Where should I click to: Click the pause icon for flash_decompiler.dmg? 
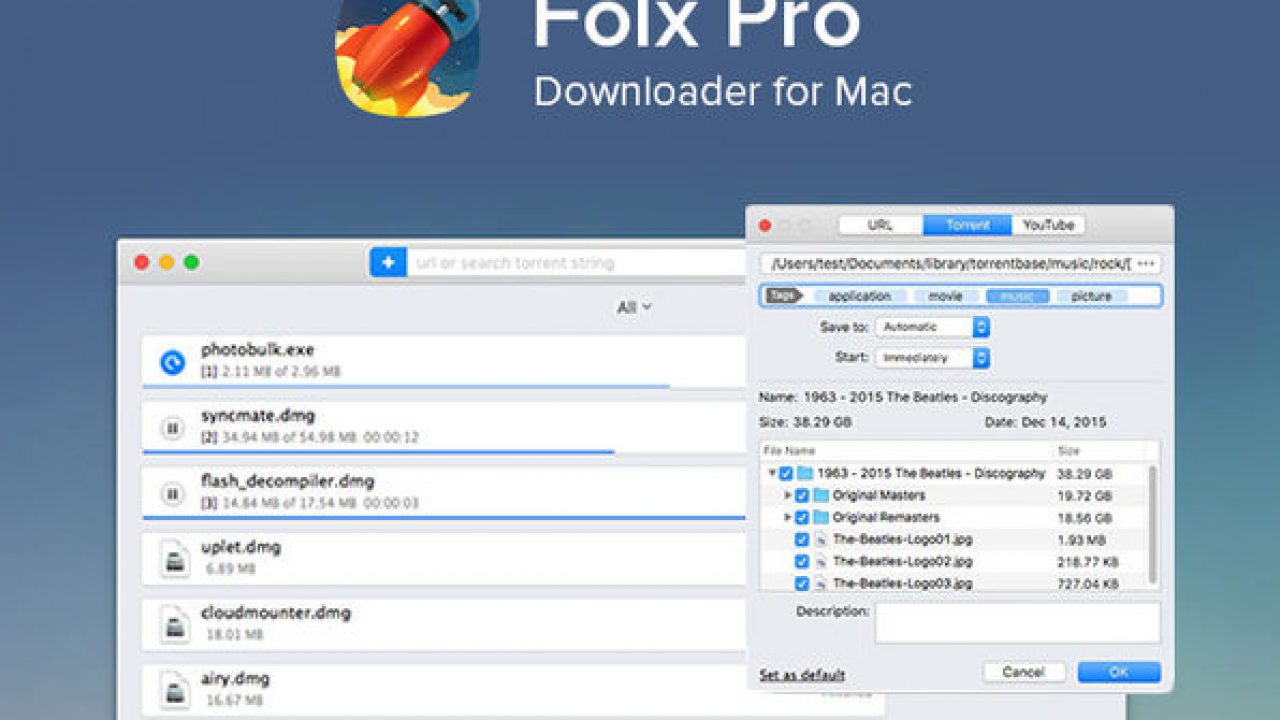(x=173, y=493)
